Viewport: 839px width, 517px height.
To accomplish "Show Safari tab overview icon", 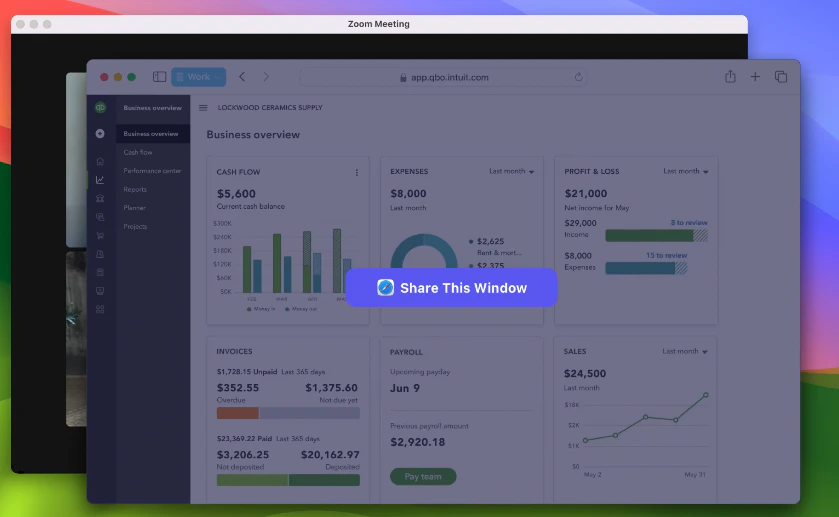I will click(781, 77).
